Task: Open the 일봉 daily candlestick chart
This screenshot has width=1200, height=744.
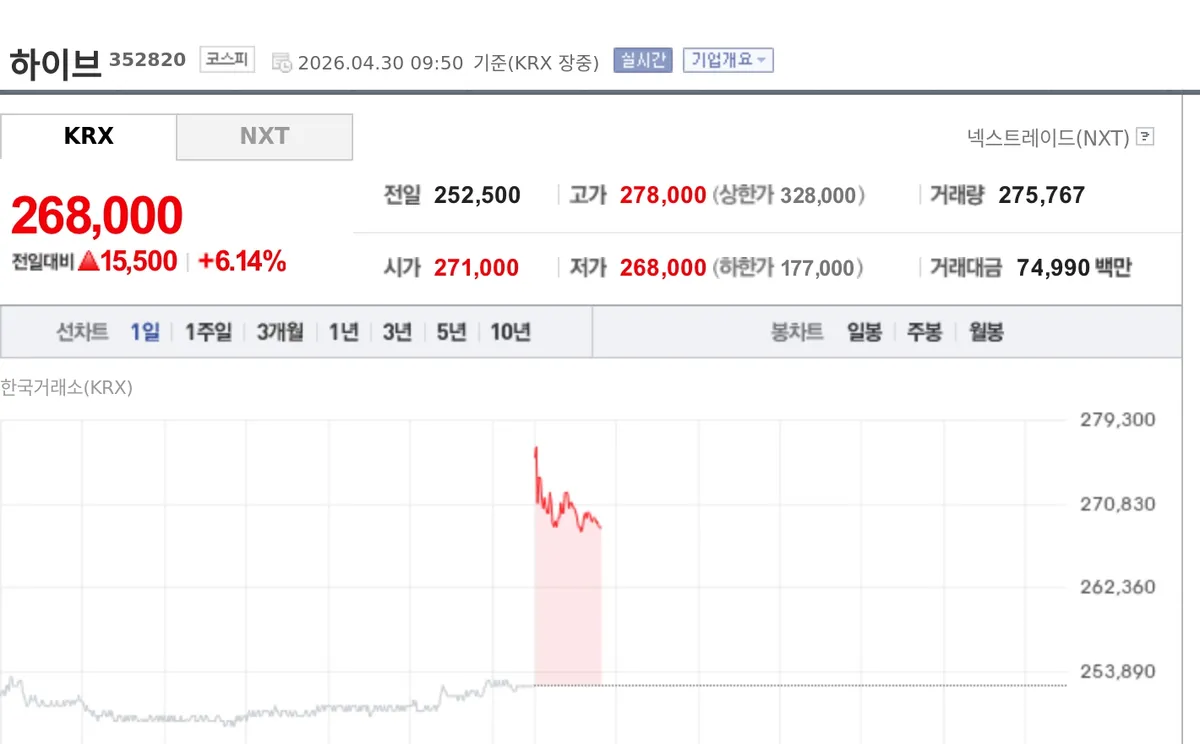Action: [864, 332]
